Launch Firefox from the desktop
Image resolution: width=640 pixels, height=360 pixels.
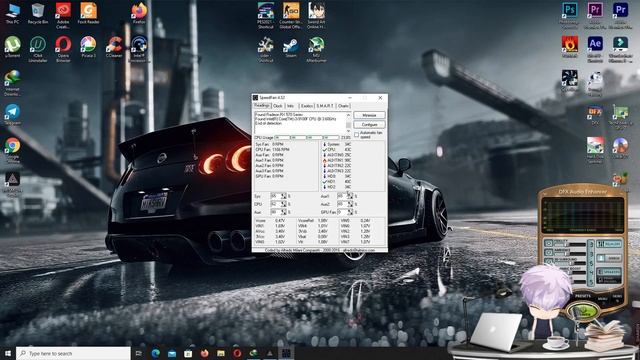[139, 13]
